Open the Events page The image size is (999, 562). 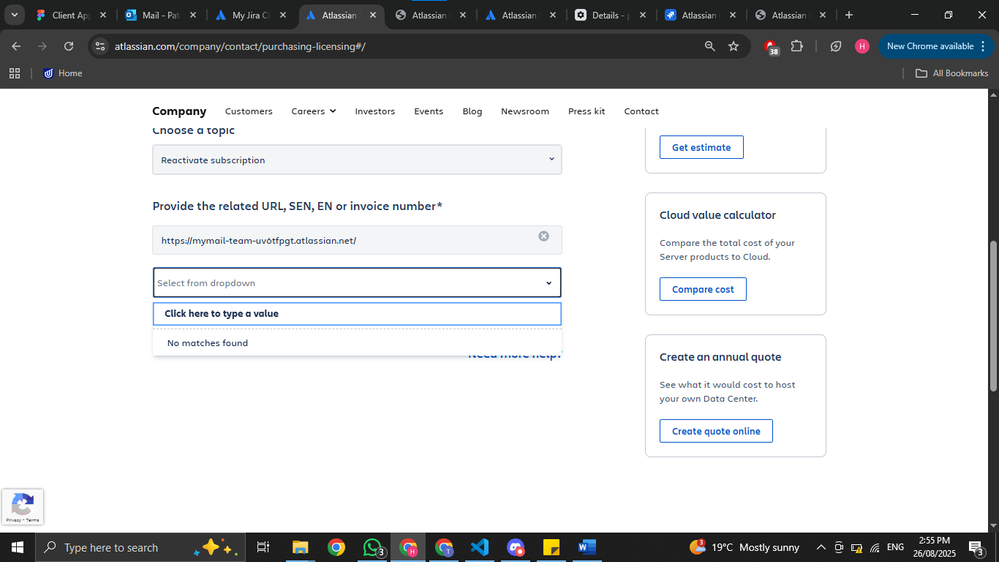click(x=428, y=111)
